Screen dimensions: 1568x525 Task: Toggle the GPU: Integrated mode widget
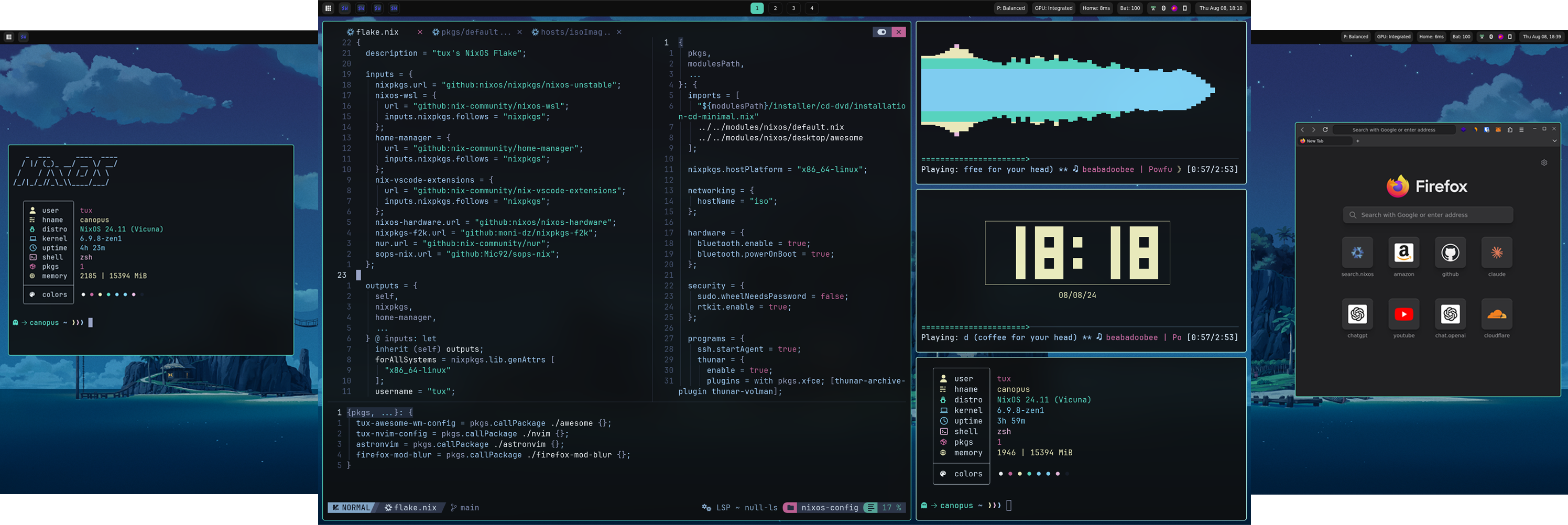(x=1053, y=8)
